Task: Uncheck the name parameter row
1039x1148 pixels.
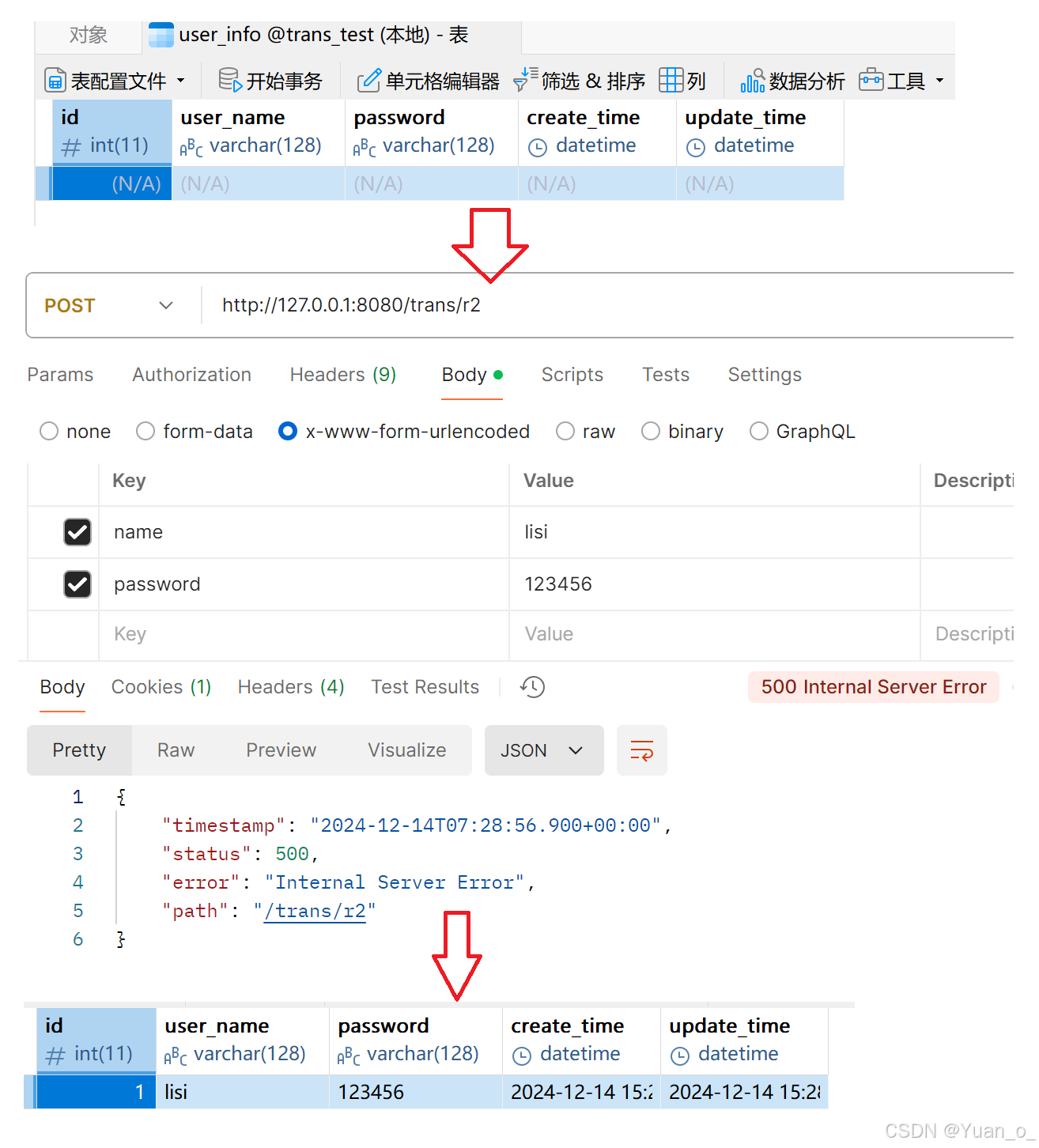Action: pyautogui.click(x=77, y=532)
